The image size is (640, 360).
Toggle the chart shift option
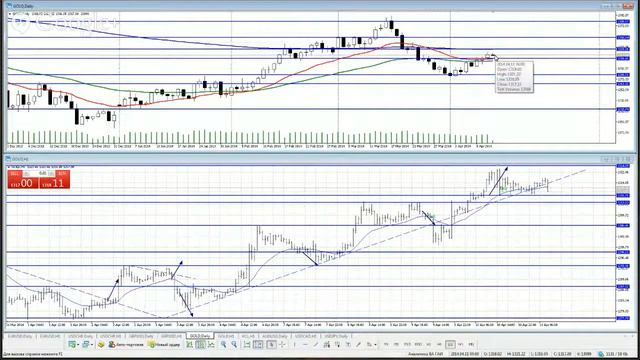coord(258,344)
